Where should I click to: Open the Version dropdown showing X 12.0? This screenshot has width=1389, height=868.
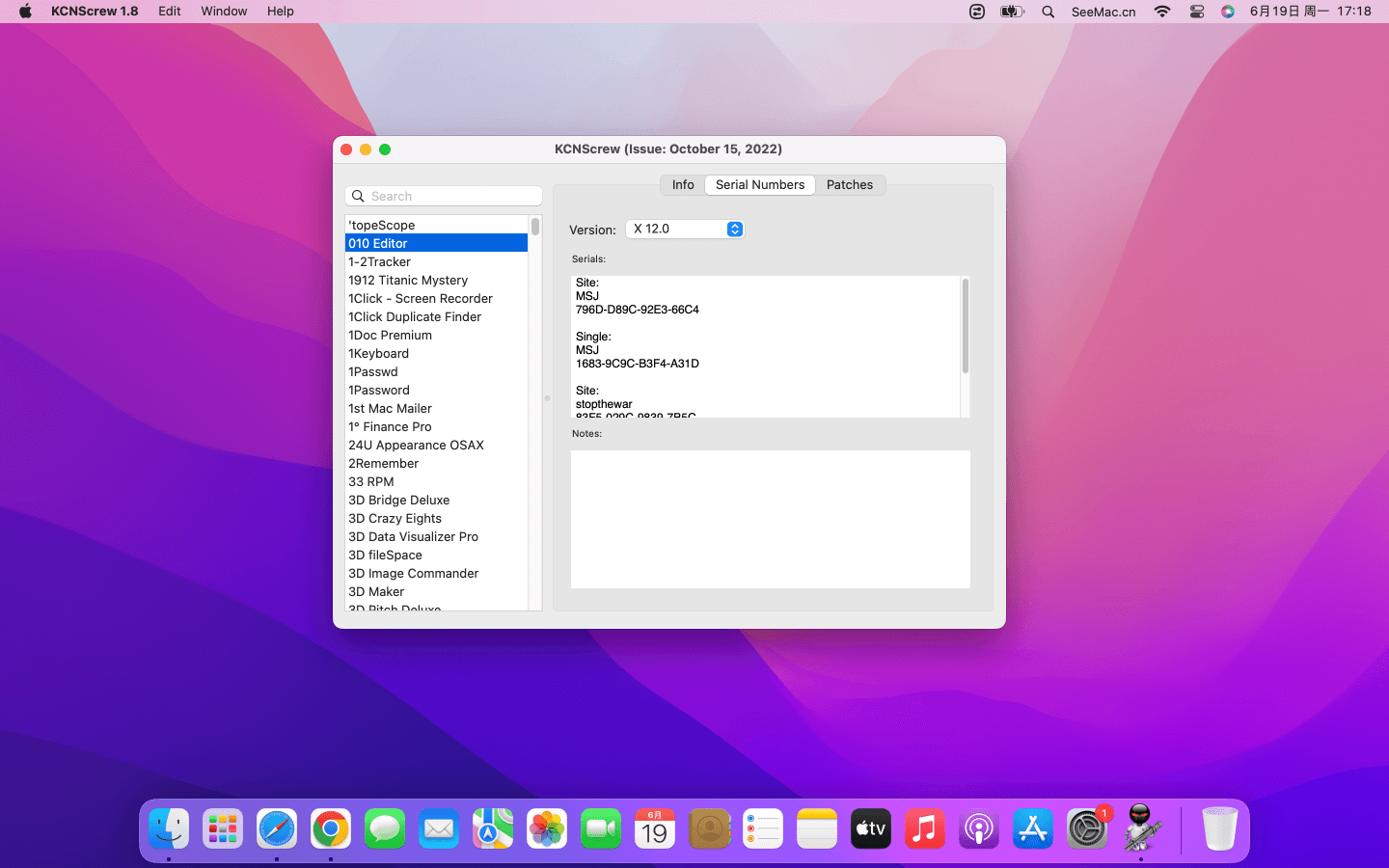(x=685, y=230)
